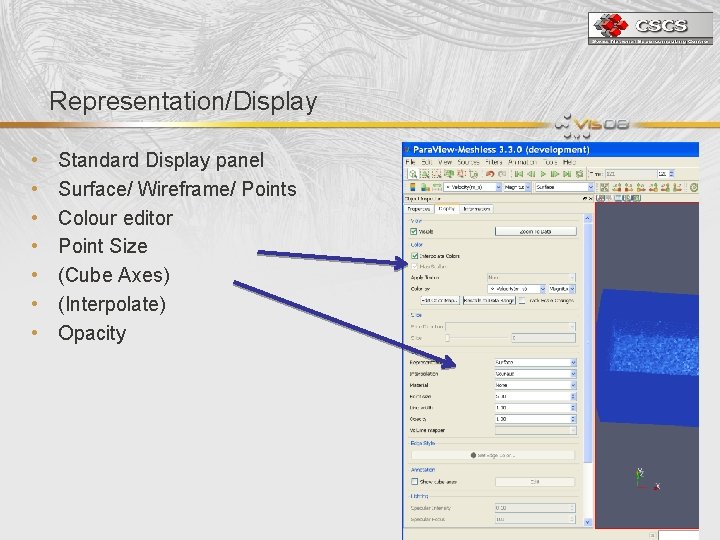Open the Sources menu
The height and width of the screenshot is (540, 720).
[468, 162]
